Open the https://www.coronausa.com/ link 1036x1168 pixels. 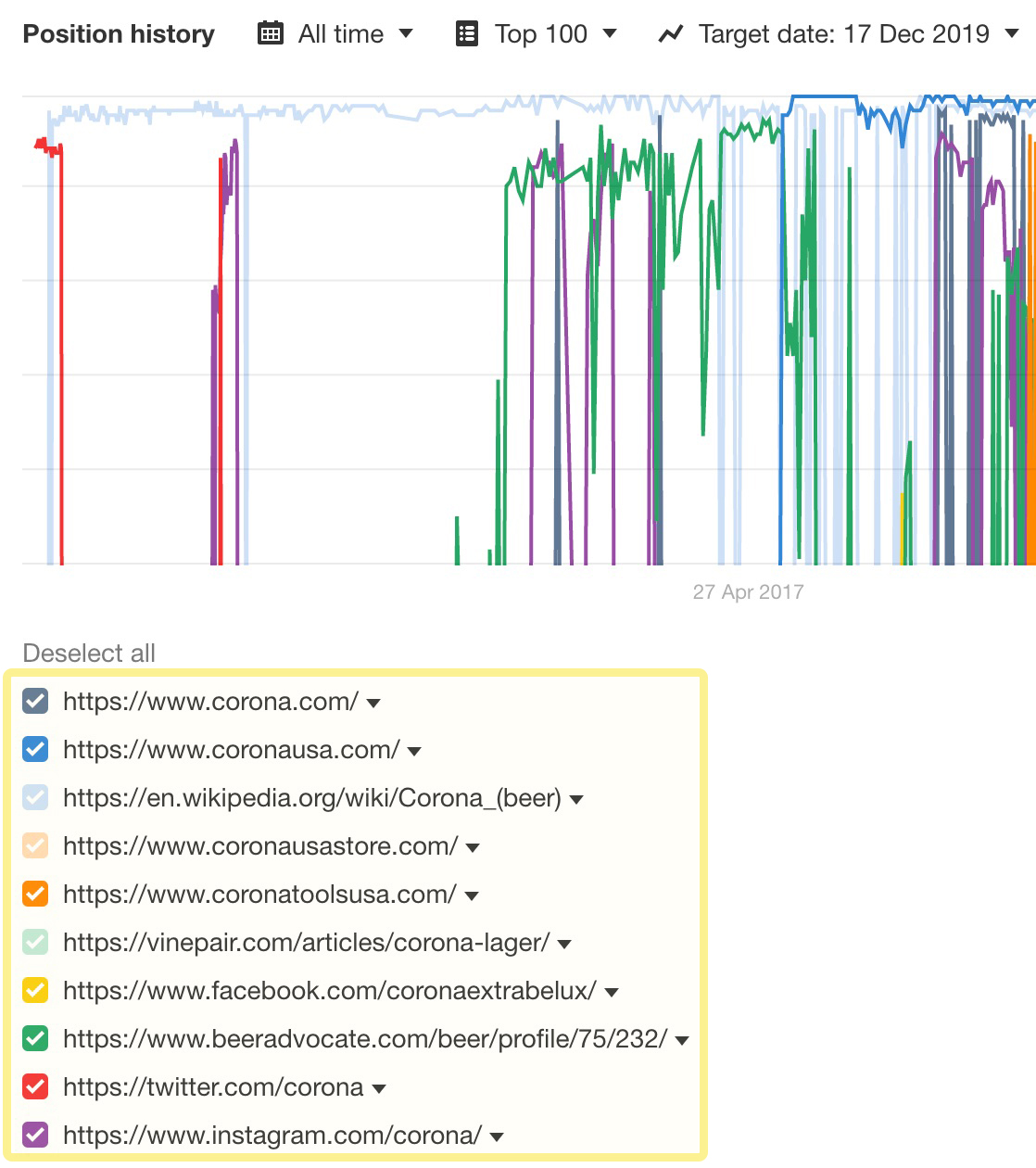click(232, 750)
